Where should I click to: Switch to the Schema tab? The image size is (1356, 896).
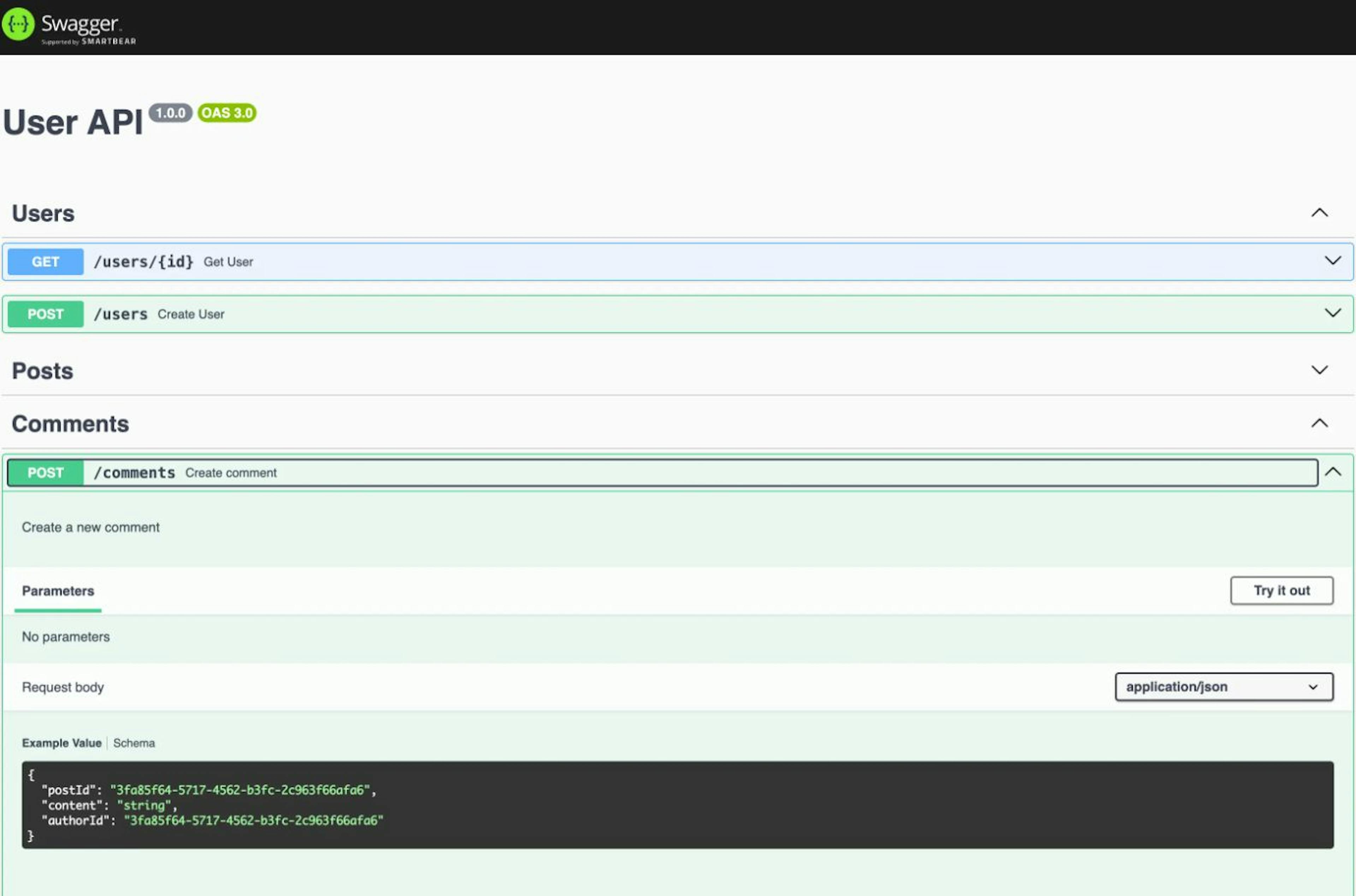pyautogui.click(x=134, y=743)
